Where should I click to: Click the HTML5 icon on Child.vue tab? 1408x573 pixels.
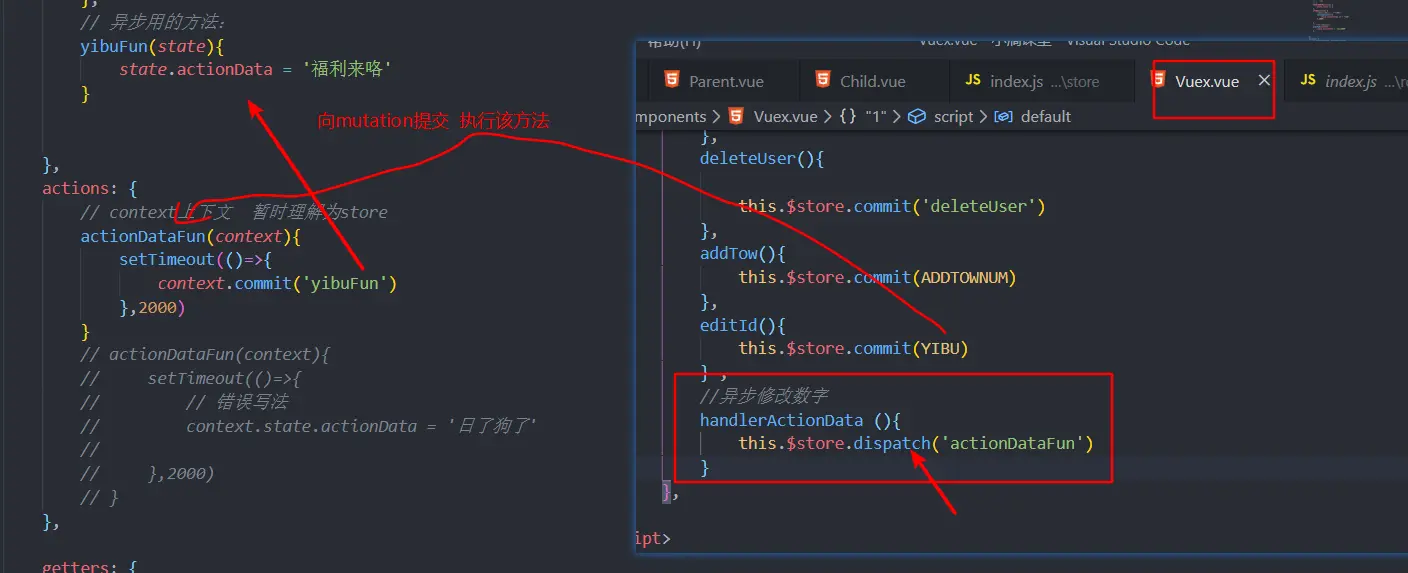pos(822,80)
